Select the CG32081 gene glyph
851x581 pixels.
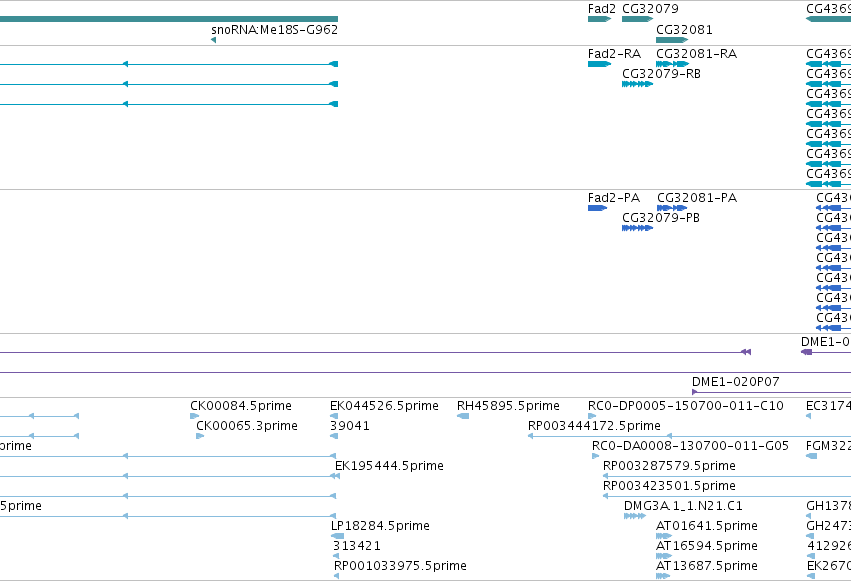[x=672, y=40]
